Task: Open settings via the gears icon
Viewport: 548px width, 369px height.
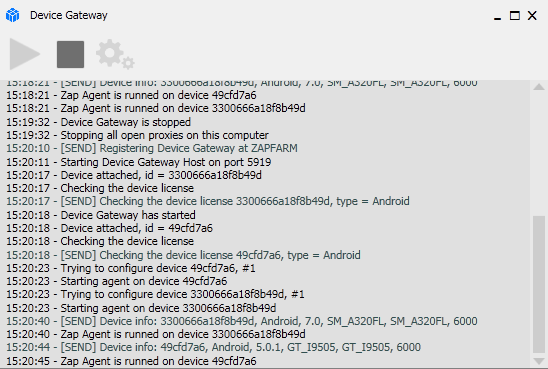Action: point(115,54)
